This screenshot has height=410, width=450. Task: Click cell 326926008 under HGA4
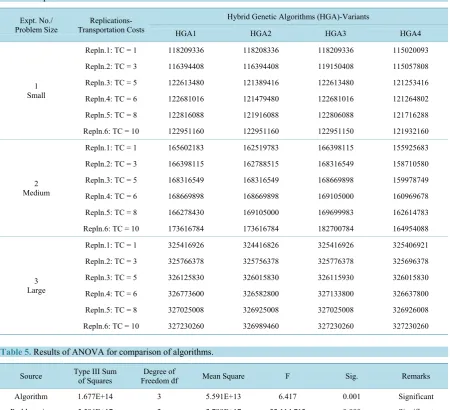coord(410,310)
